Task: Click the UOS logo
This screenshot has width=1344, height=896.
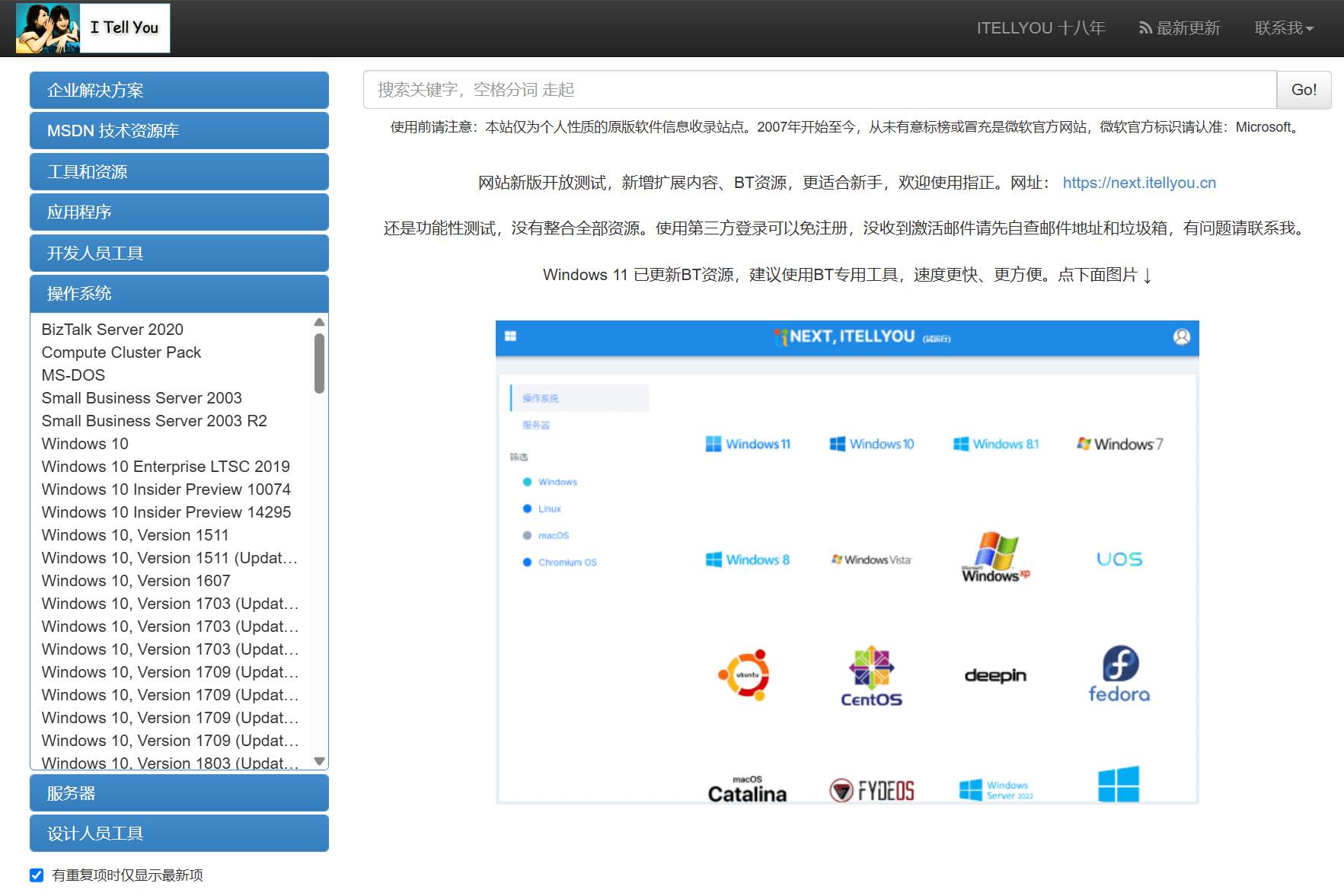Action: pyautogui.click(x=1119, y=560)
